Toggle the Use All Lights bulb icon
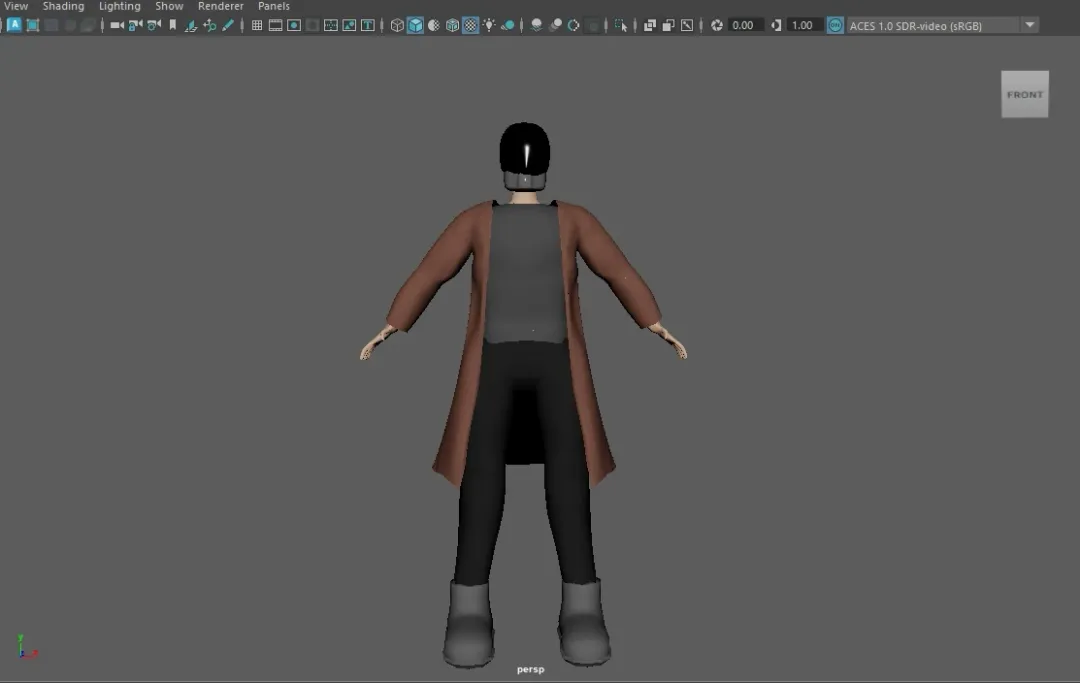Image resolution: width=1080 pixels, height=683 pixels. click(x=489, y=25)
